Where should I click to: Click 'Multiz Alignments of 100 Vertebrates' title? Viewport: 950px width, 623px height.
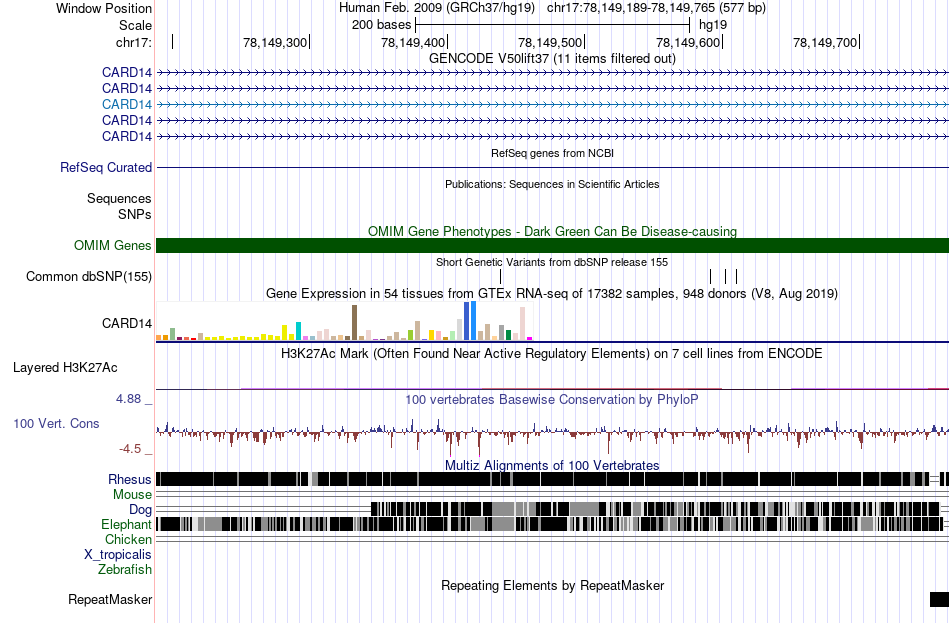[x=552, y=465]
